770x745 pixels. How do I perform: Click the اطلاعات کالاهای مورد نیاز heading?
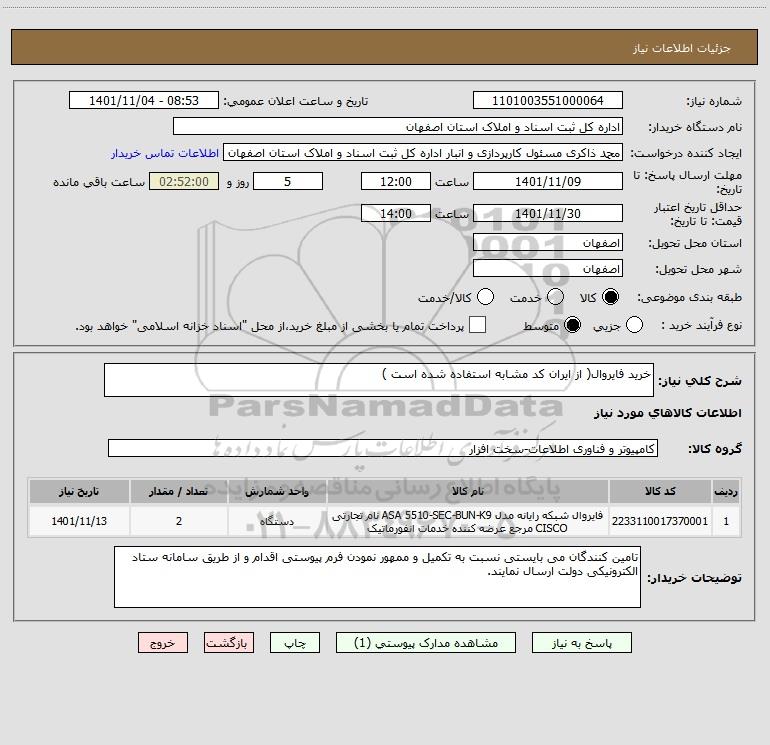(667, 413)
